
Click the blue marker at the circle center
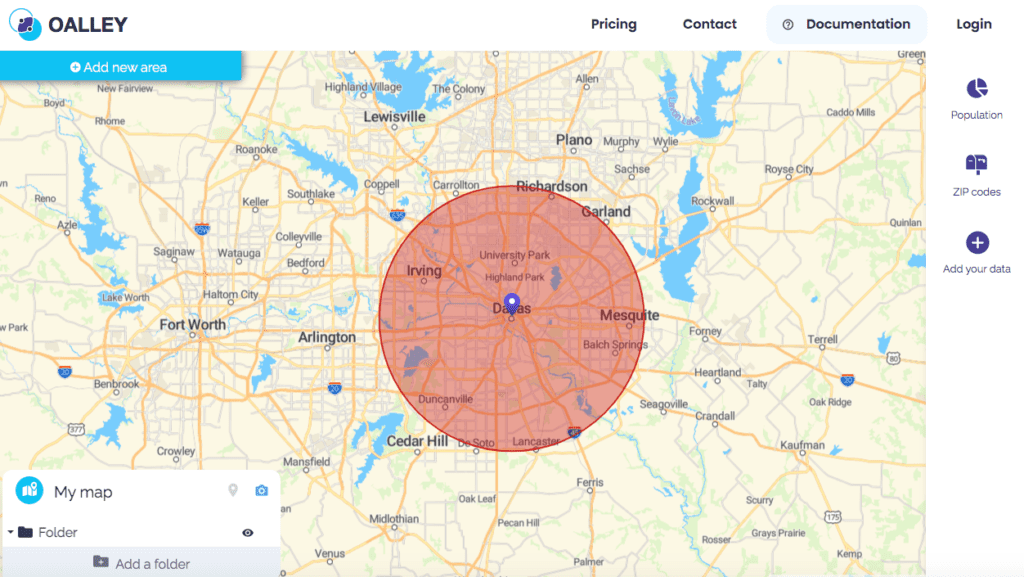pos(510,300)
